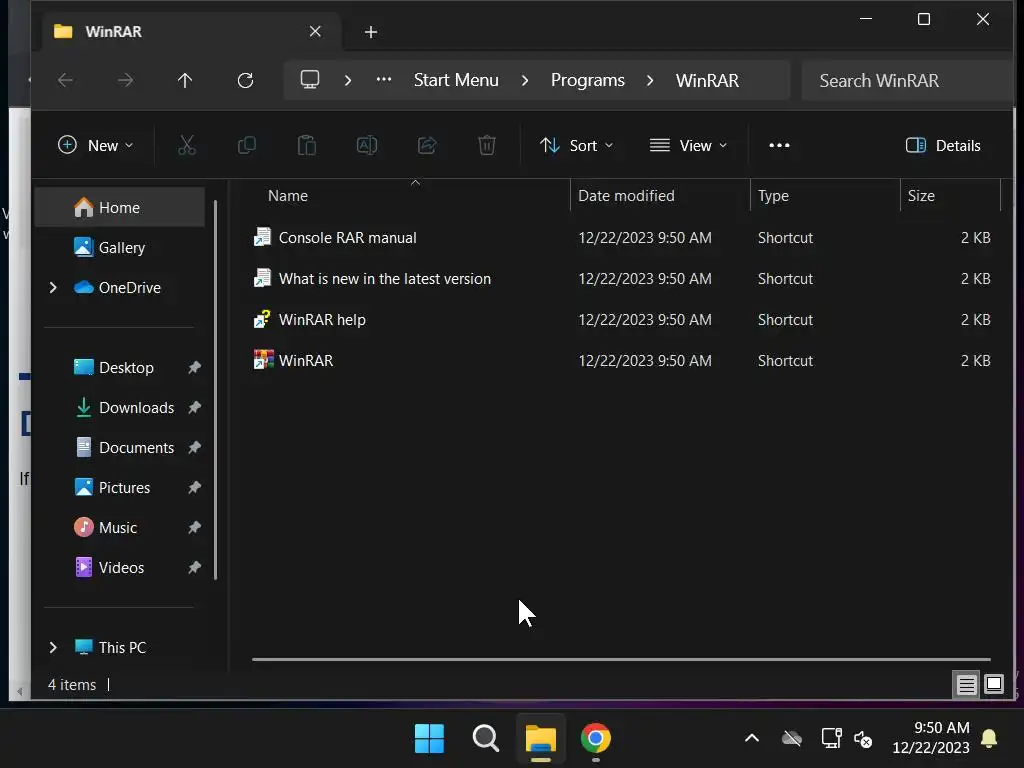The height and width of the screenshot is (768, 1024).
Task: Select the WinRAR help shortcut icon
Action: (x=263, y=319)
